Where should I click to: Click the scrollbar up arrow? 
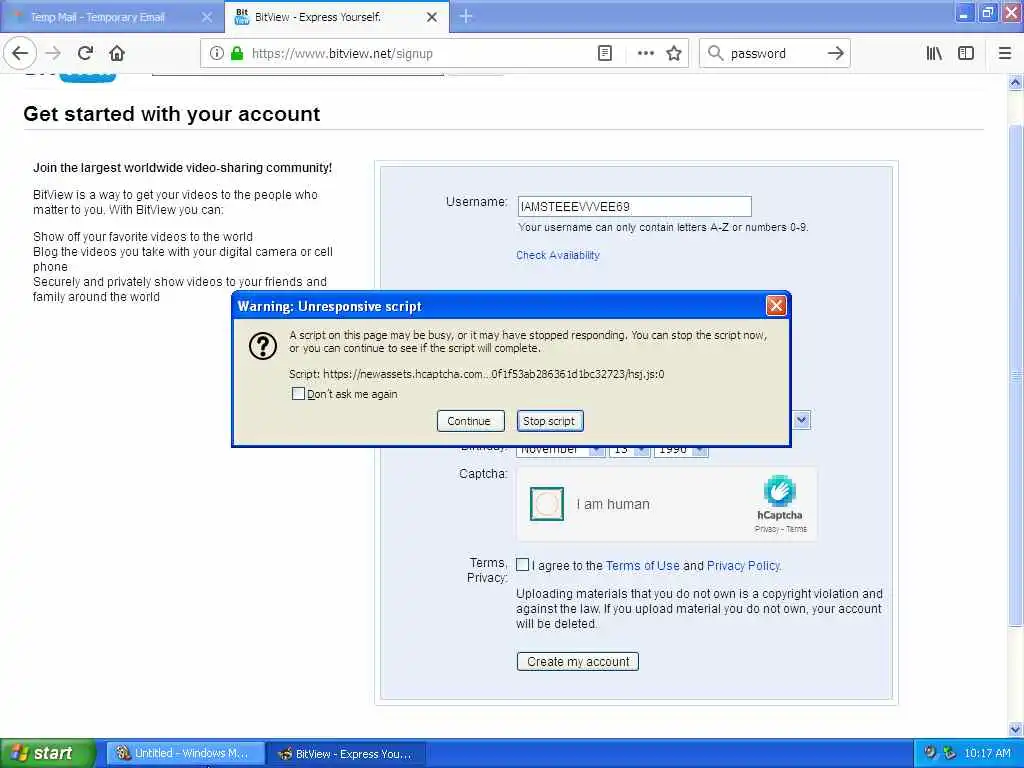tap(1016, 83)
